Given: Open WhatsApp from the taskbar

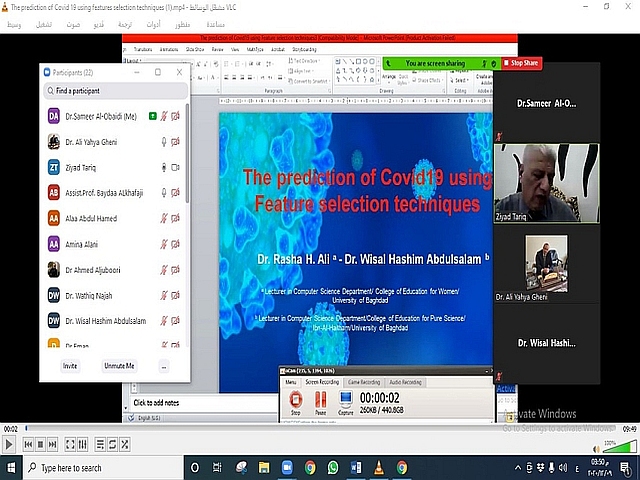Looking at the screenshot, I should [x=333, y=467].
